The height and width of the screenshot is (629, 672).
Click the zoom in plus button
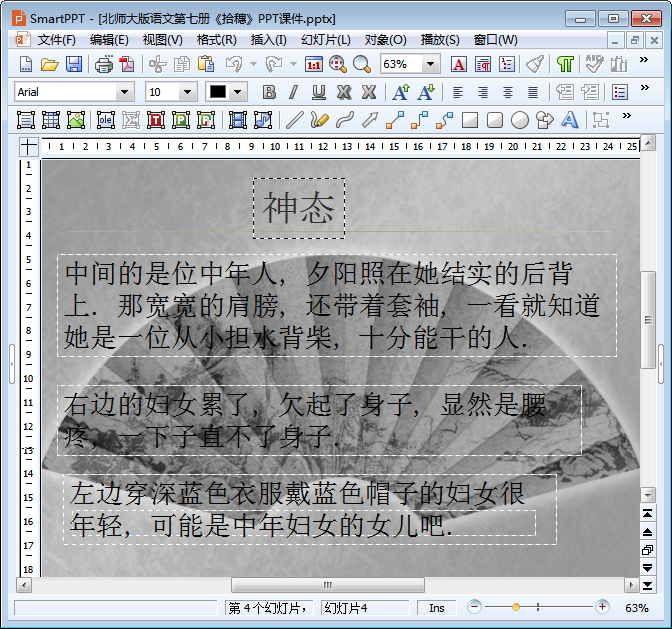coord(602,607)
